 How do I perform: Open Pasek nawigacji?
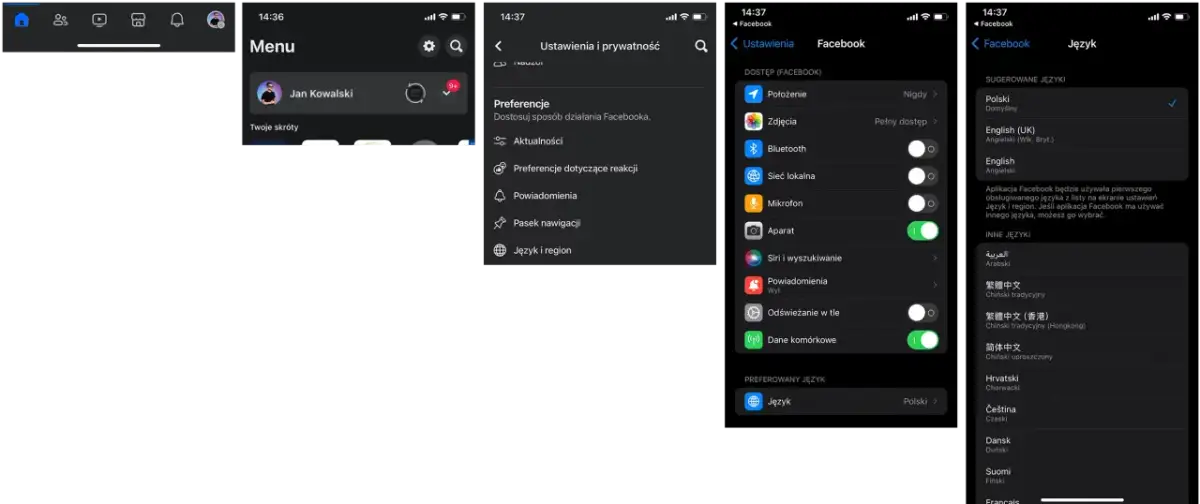pyautogui.click(x=600, y=223)
